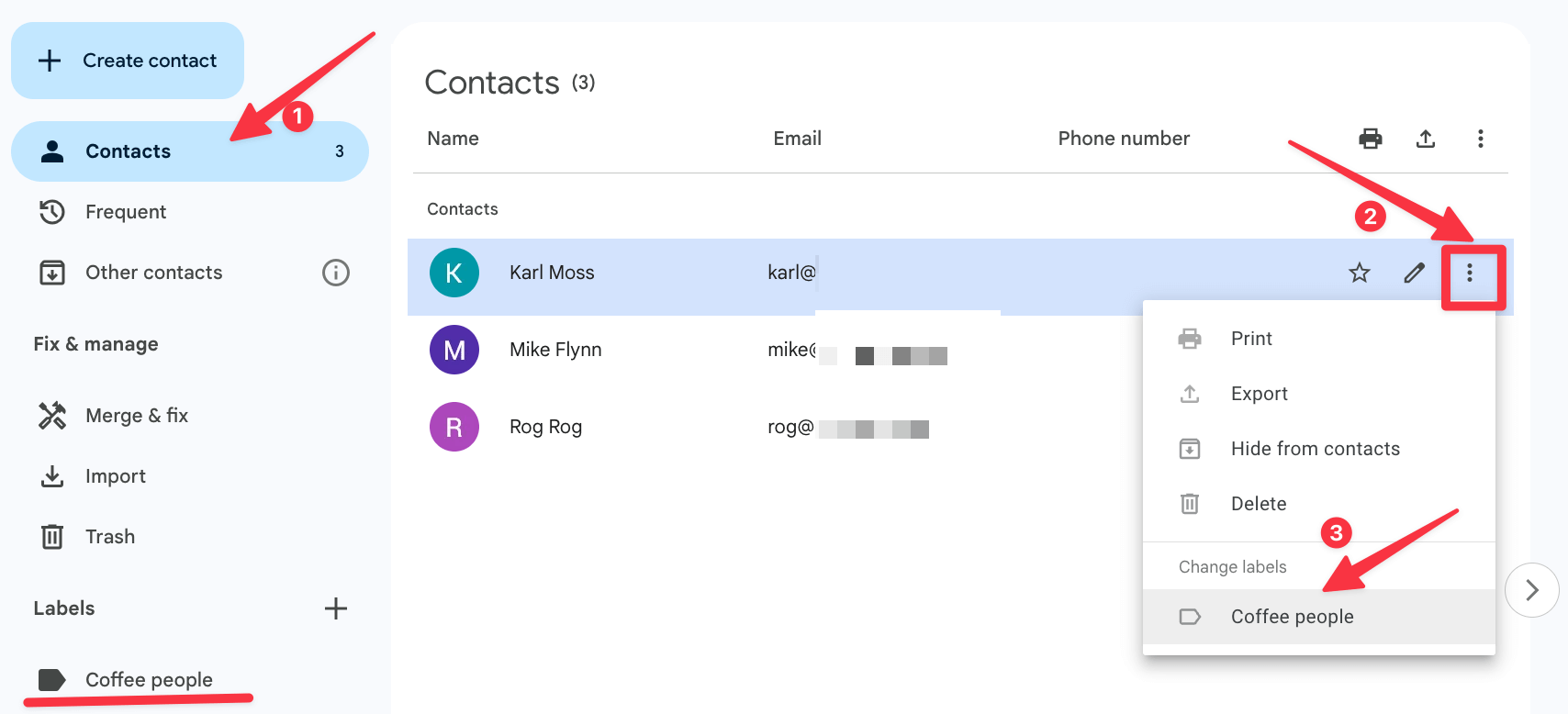The width and height of the screenshot is (1568, 714).
Task: Open the Contacts list in sidebar
Action: point(190,151)
